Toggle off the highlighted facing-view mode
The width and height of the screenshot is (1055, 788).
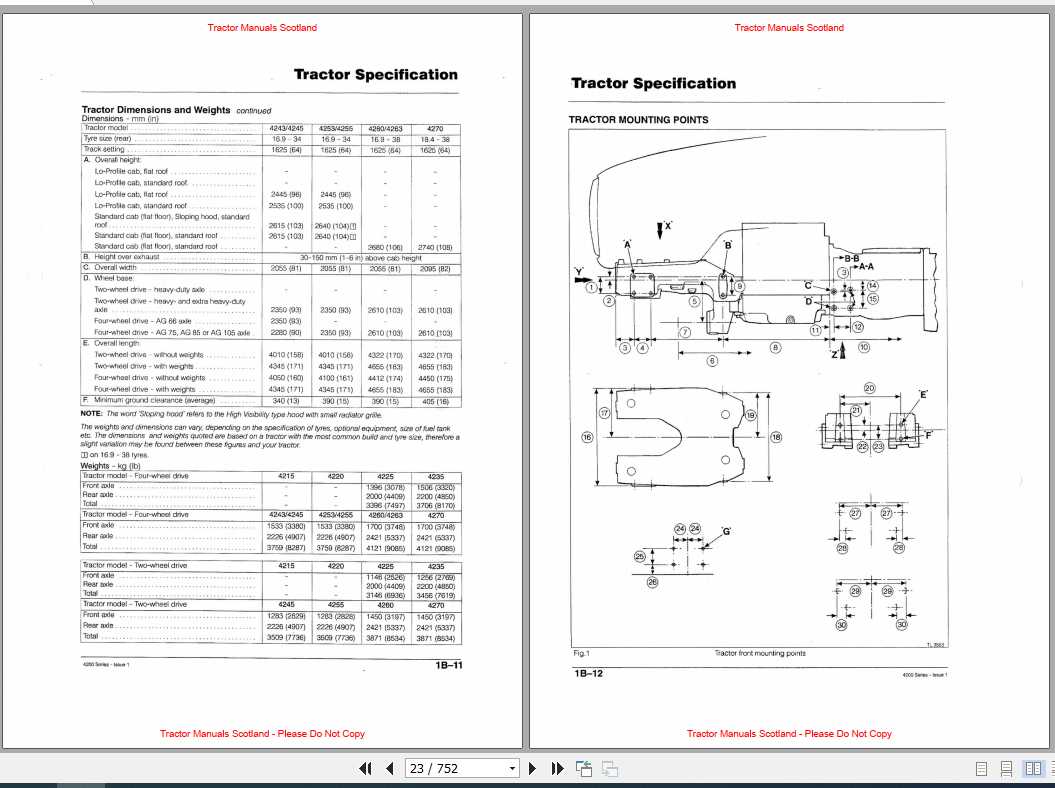1032,768
